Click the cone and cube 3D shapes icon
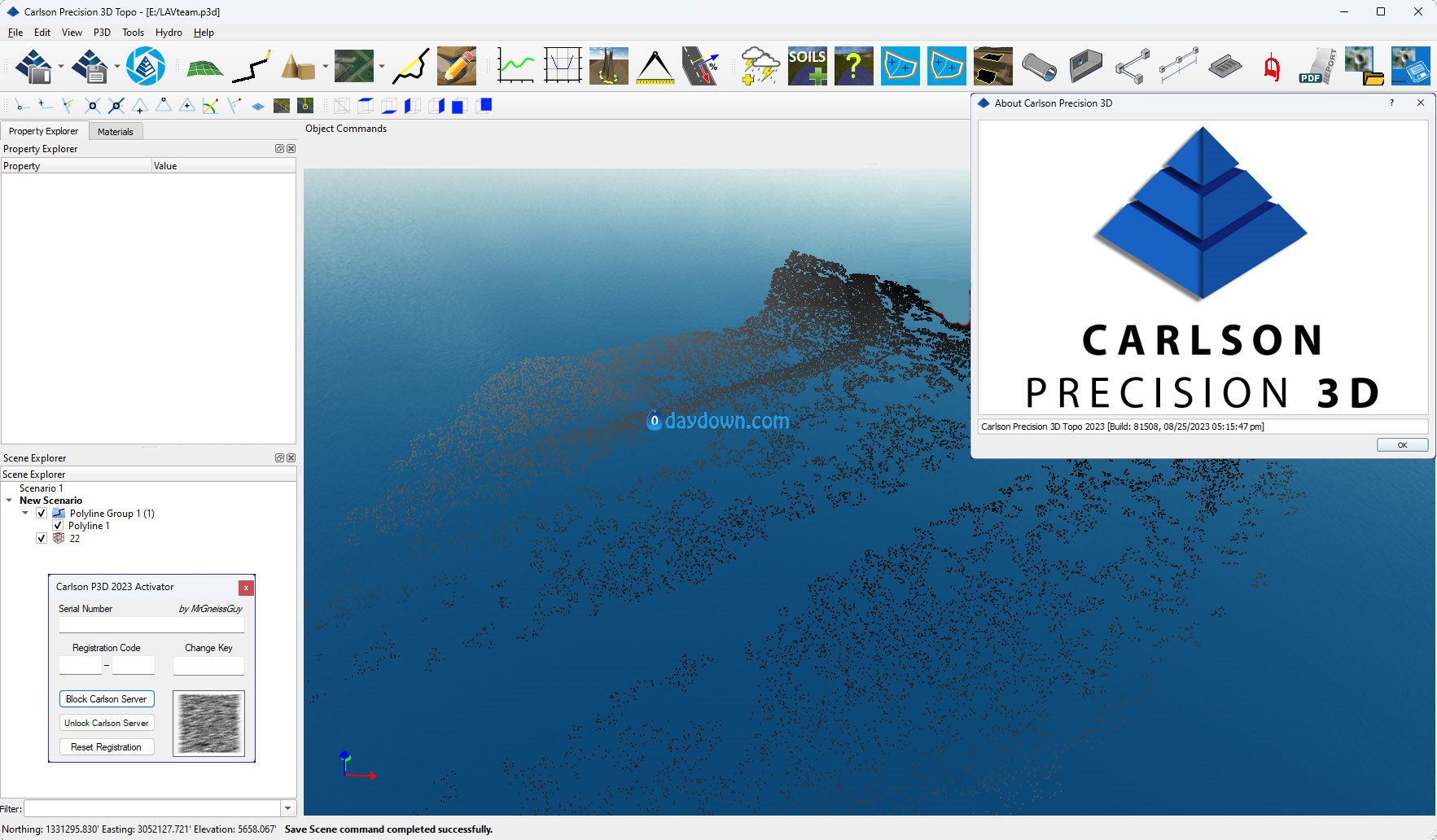 [x=297, y=66]
